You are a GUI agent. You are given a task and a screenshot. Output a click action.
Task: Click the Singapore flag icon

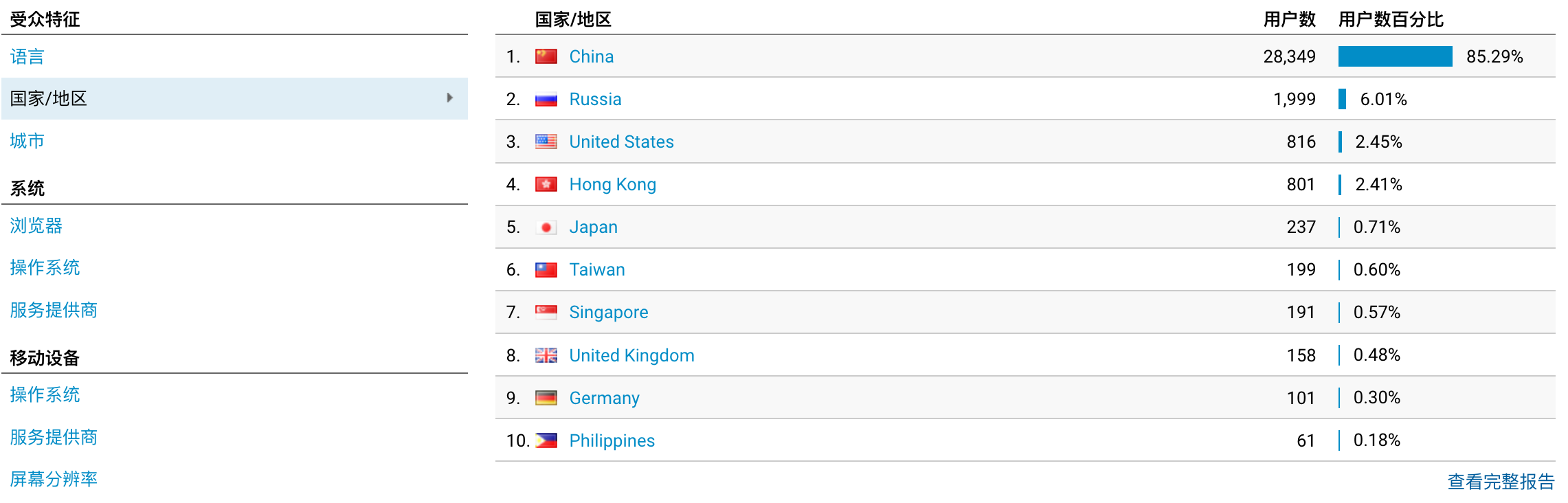pyautogui.click(x=546, y=312)
